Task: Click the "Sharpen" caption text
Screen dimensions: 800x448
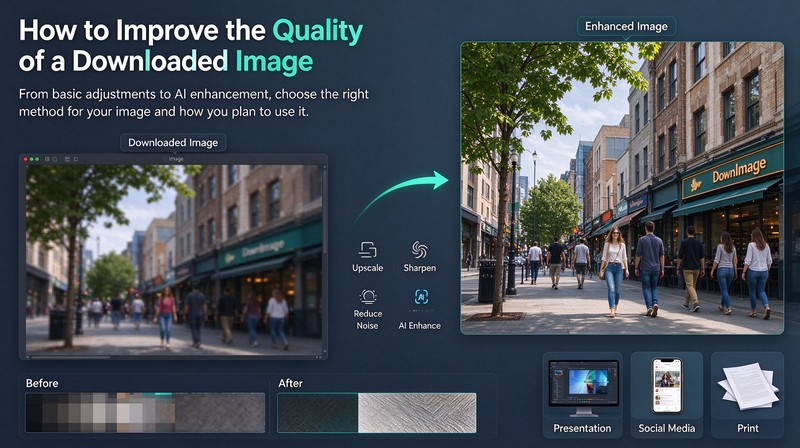Action: (419, 268)
